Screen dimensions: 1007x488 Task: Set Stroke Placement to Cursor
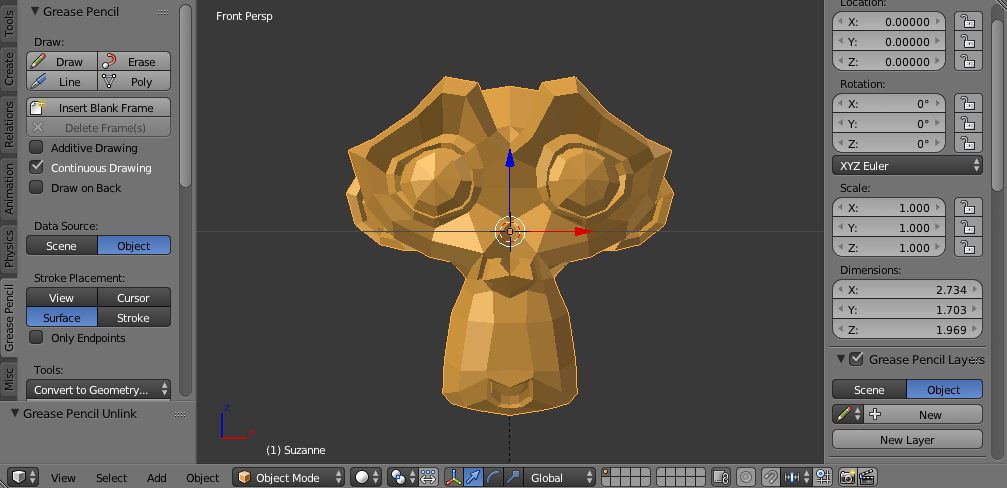(134, 298)
